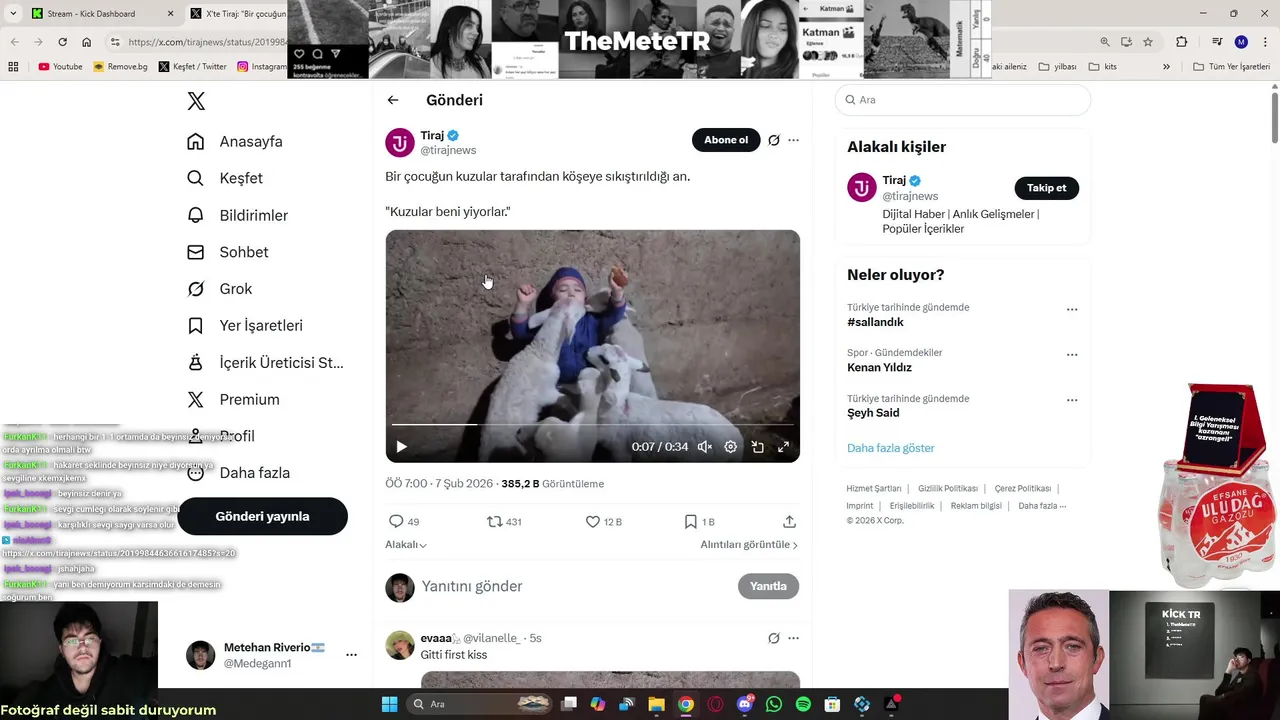Open more options for Kenan Yıldız trend
The width and height of the screenshot is (1280, 720).
pyautogui.click(x=1072, y=354)
